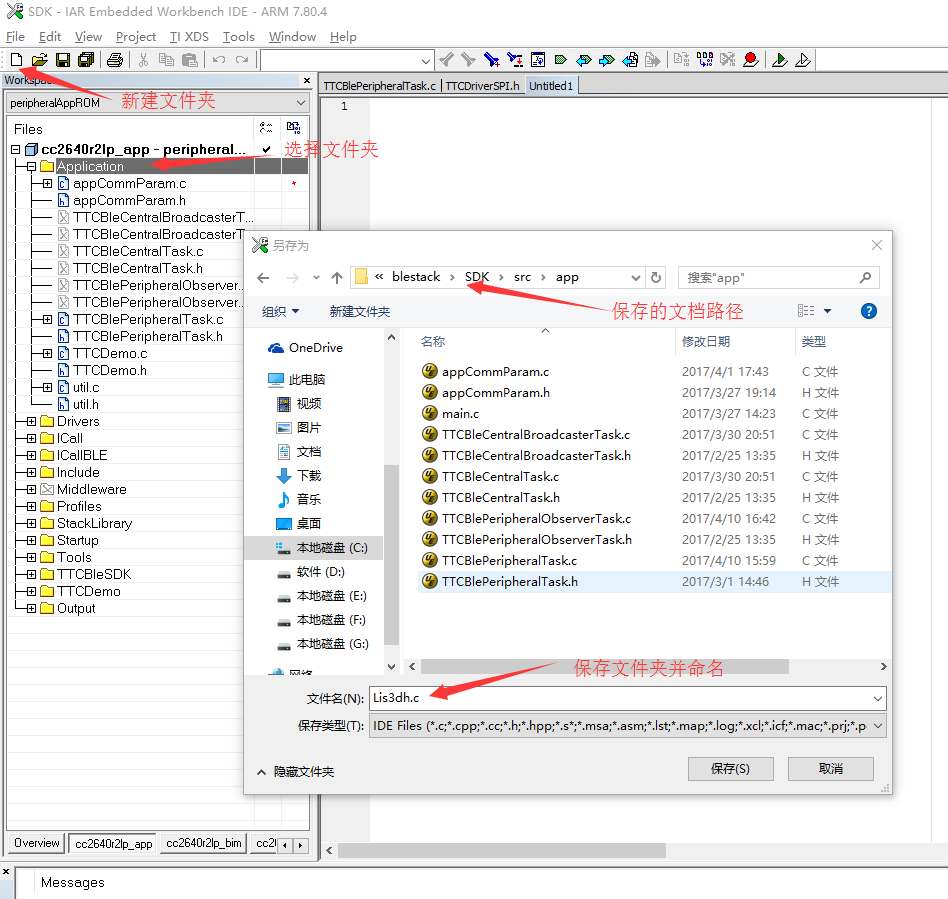Open the view options dropdown in dialog
The width and height of the screenshot is (948, 899).
828,311
